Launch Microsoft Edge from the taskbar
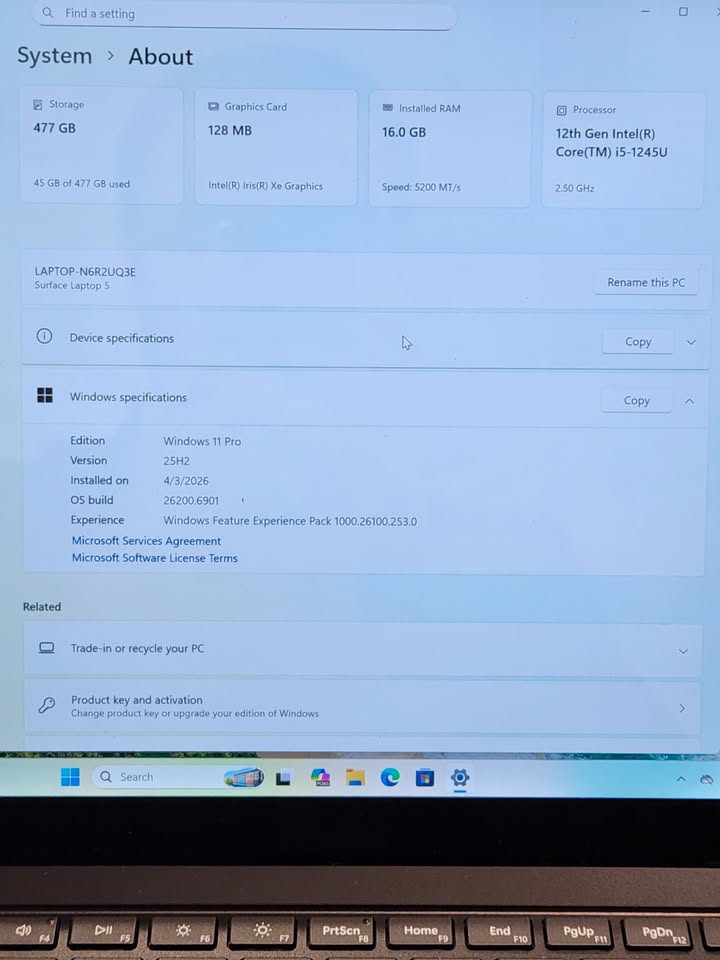720x960 pixels. pyautogui.click(x=390, y=778)
